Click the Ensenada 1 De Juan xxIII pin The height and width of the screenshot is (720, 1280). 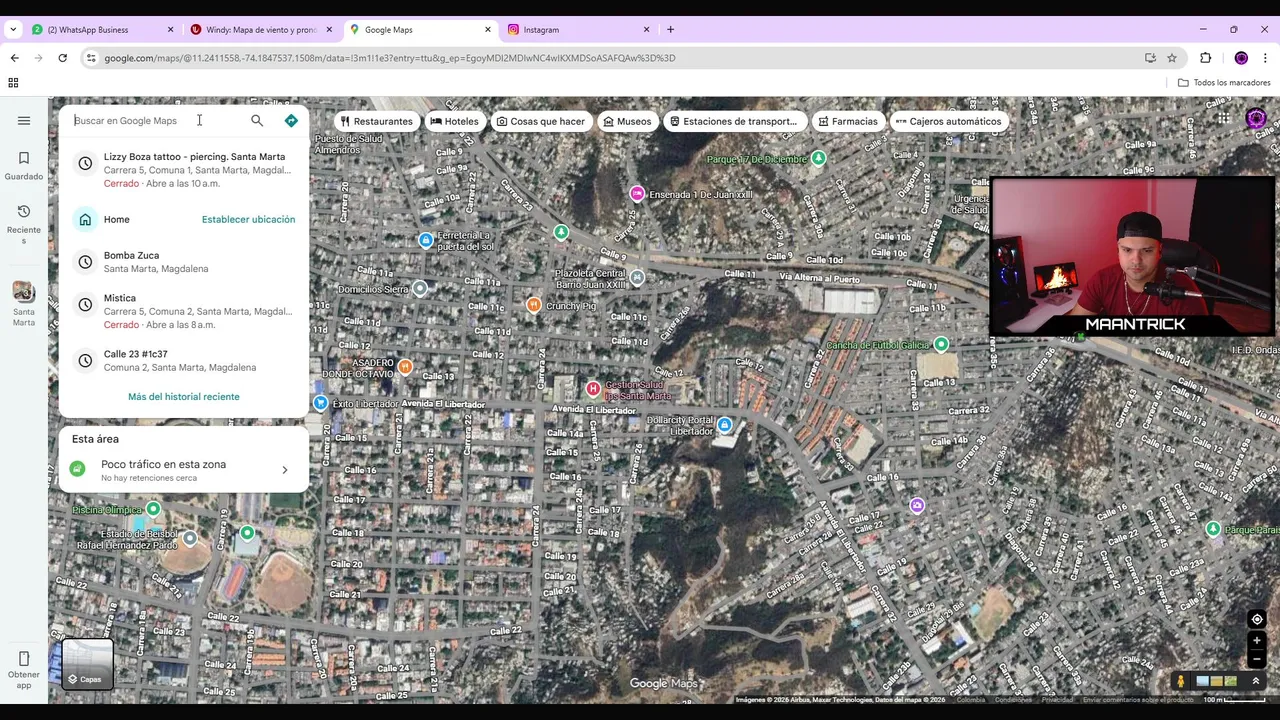pos(637,193)
